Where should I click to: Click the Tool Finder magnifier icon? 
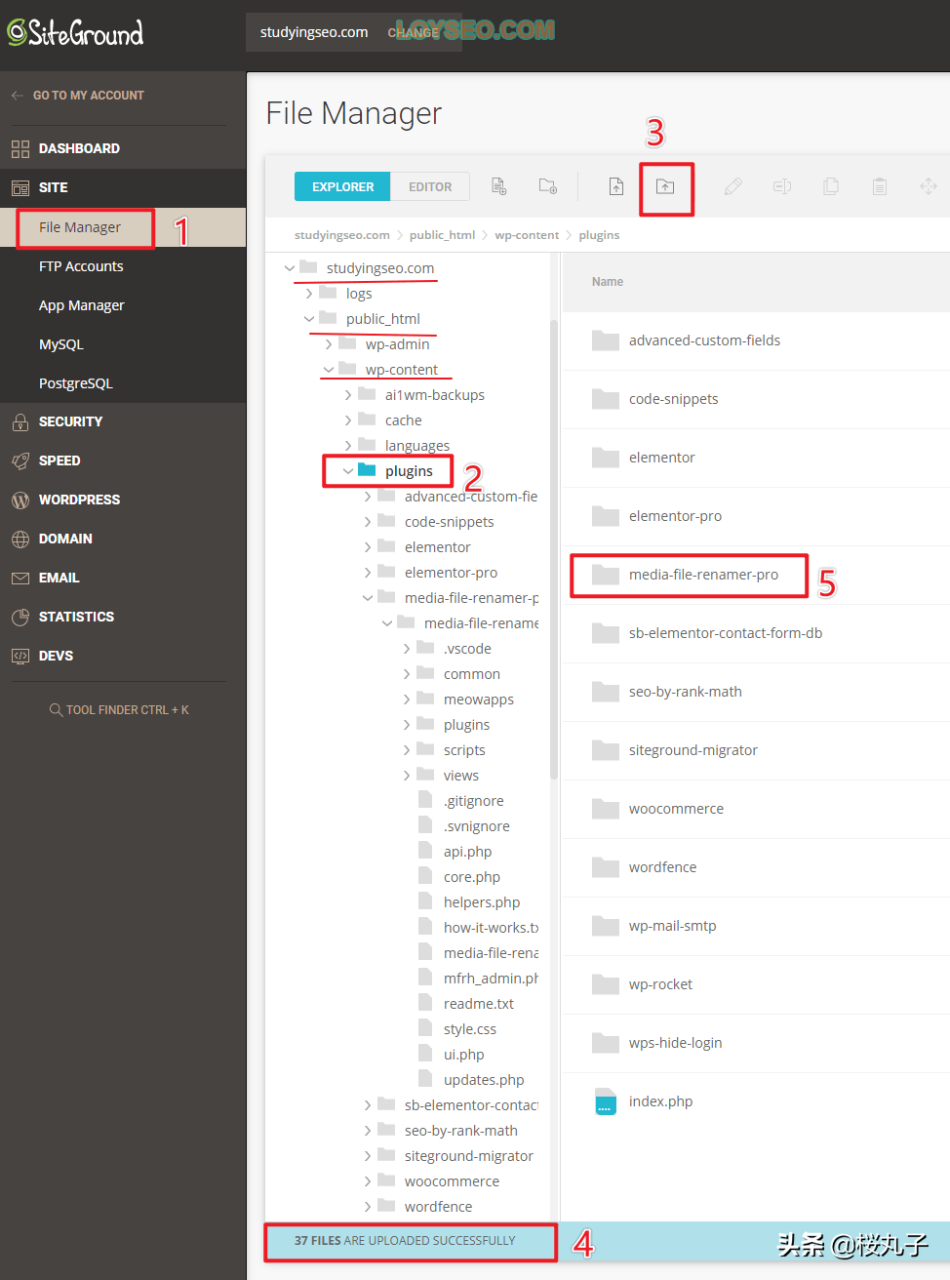click(x=56, y=710)
